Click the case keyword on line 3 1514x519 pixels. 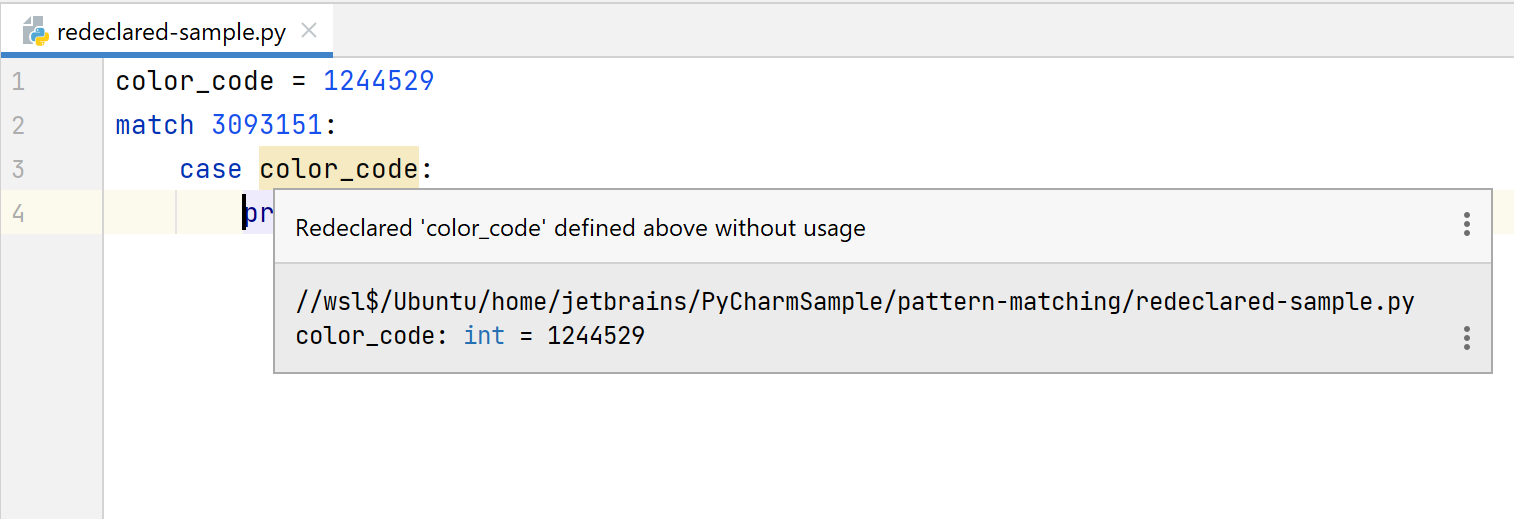(x=211, y=169)
